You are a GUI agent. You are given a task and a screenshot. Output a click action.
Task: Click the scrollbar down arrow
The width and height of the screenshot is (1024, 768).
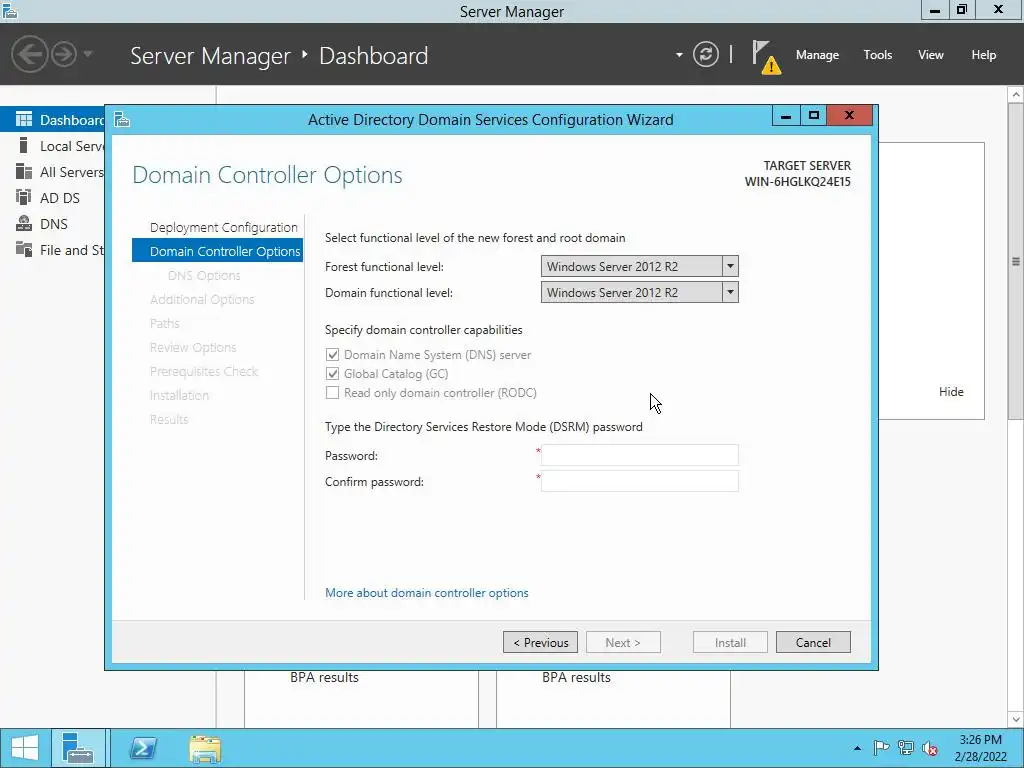1016,720
